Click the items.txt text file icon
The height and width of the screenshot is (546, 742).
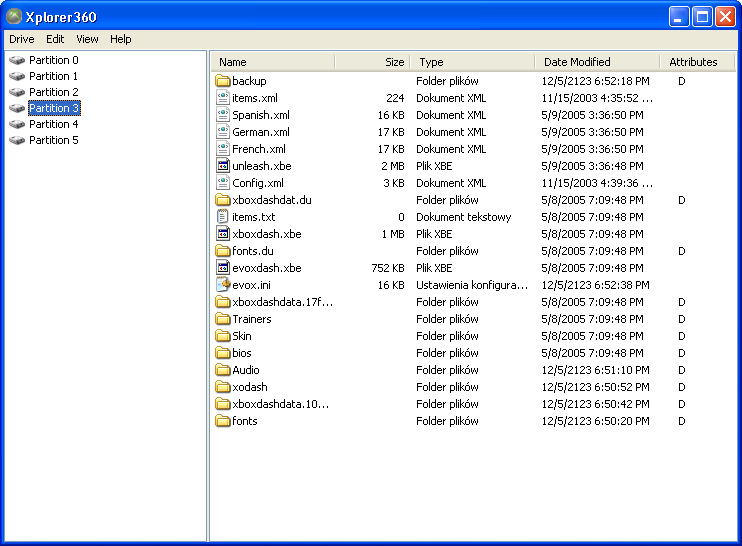click(x=222, y=217)
